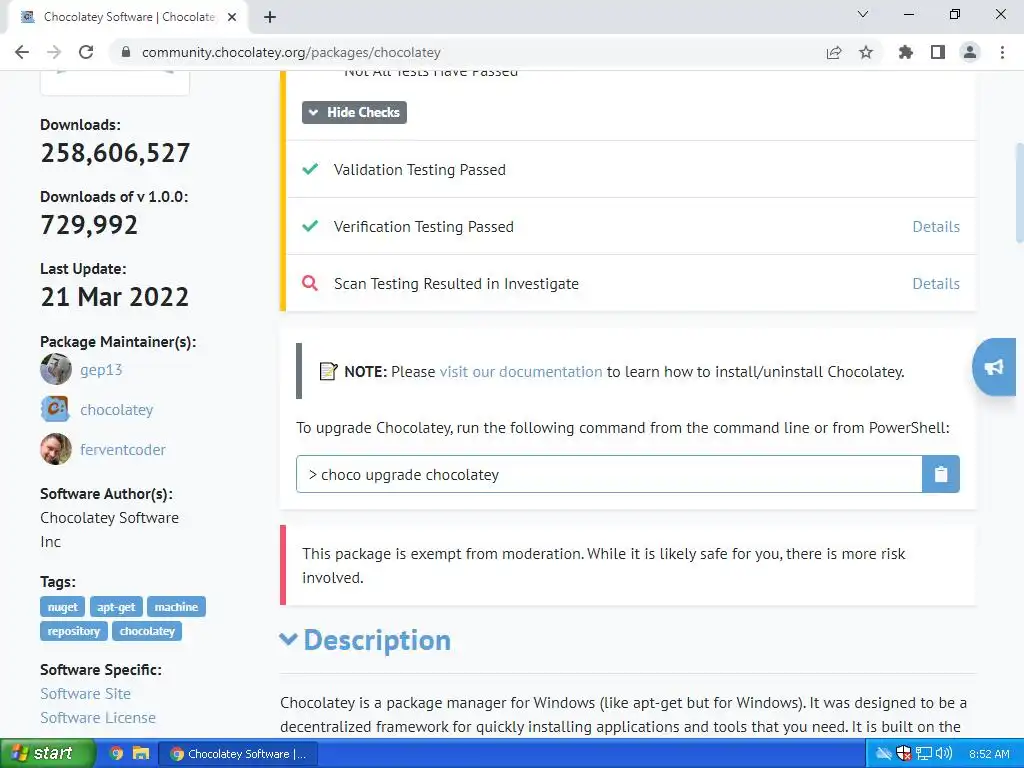Image resolution: width=1024 pixels, height=768 pixels.
Task: Bookmark this page with the star icon
Action: [866, 52]
